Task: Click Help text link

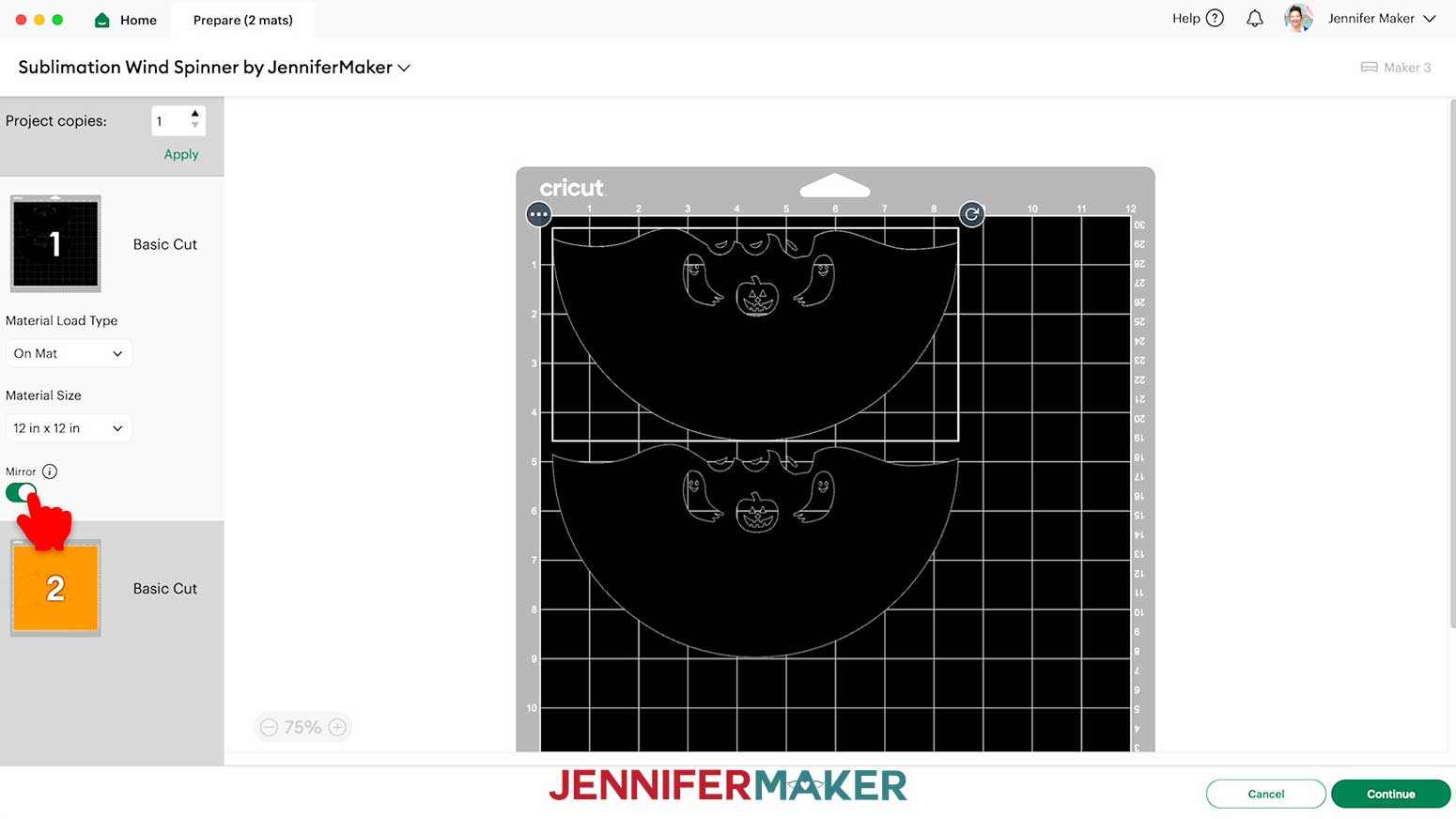Action: [x=1185, y=18]
